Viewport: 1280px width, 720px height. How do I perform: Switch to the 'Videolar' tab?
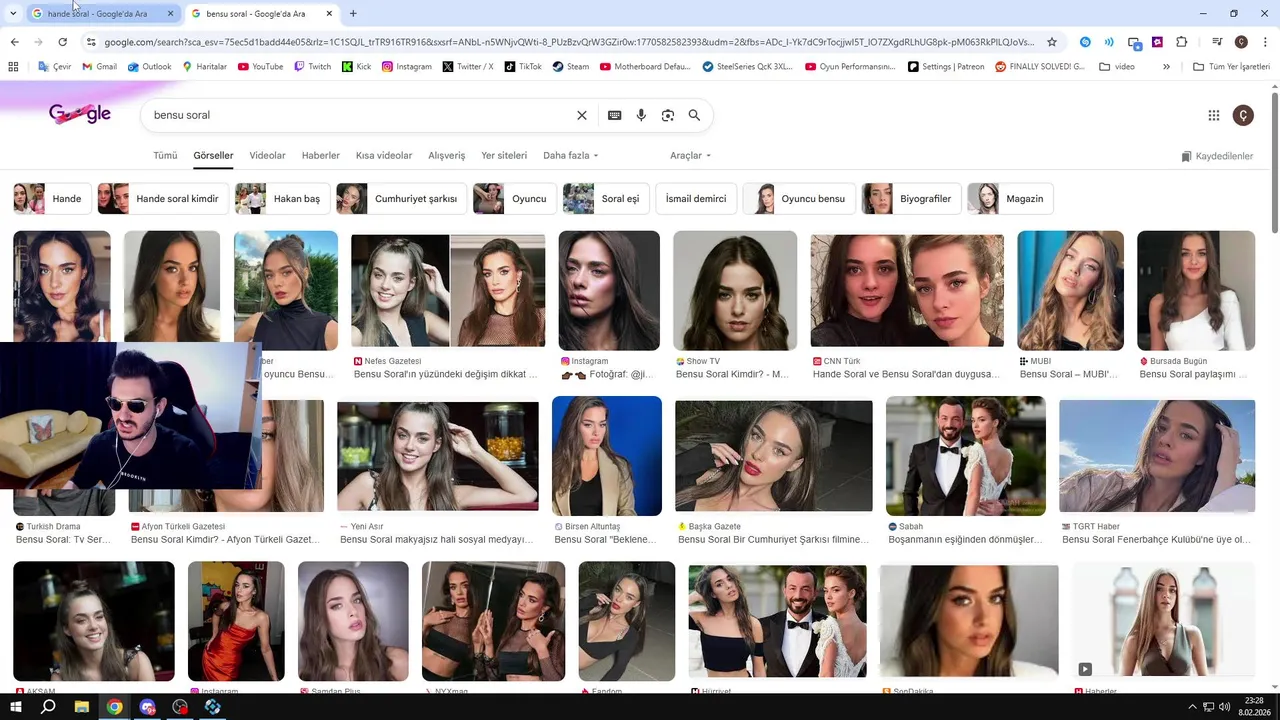tap(267, 156)
